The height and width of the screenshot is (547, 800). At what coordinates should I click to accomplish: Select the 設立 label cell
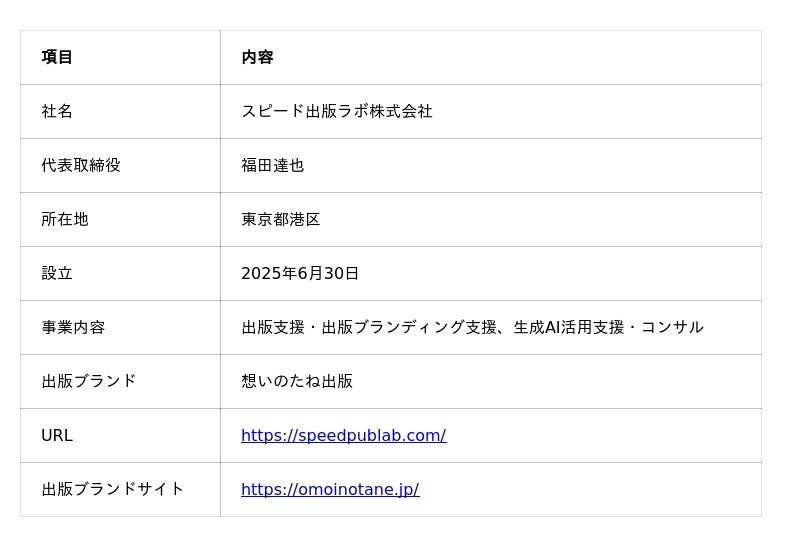57,273
